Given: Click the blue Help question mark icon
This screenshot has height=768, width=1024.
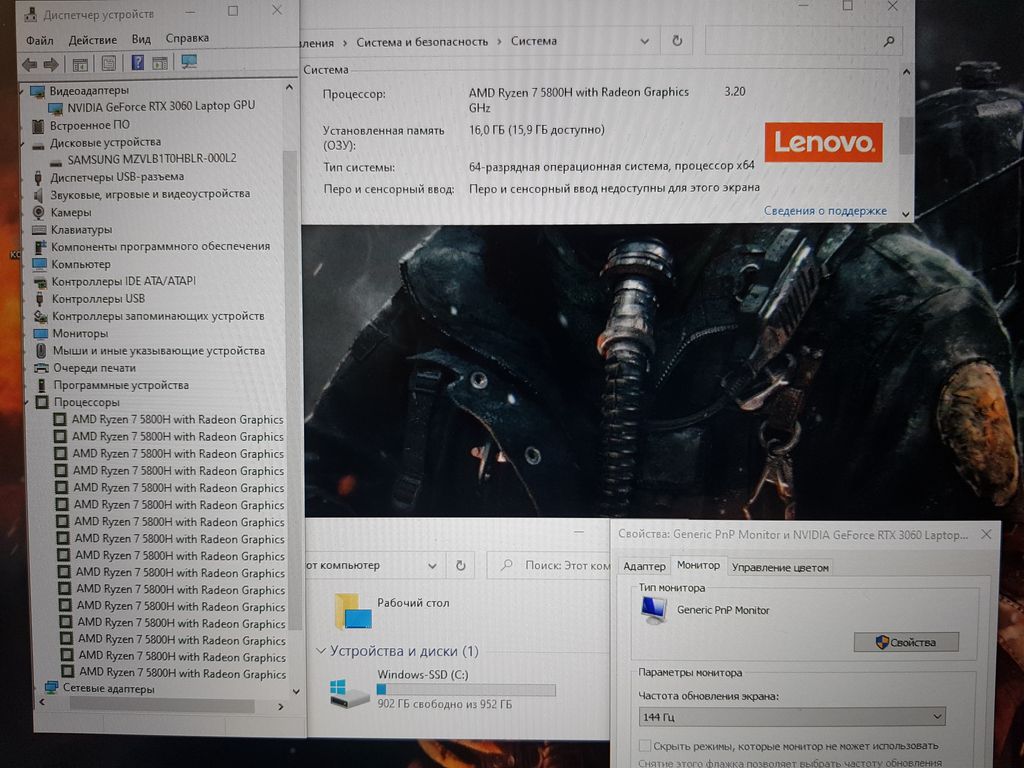Looking at the screenshot, I should click(137, 63).
